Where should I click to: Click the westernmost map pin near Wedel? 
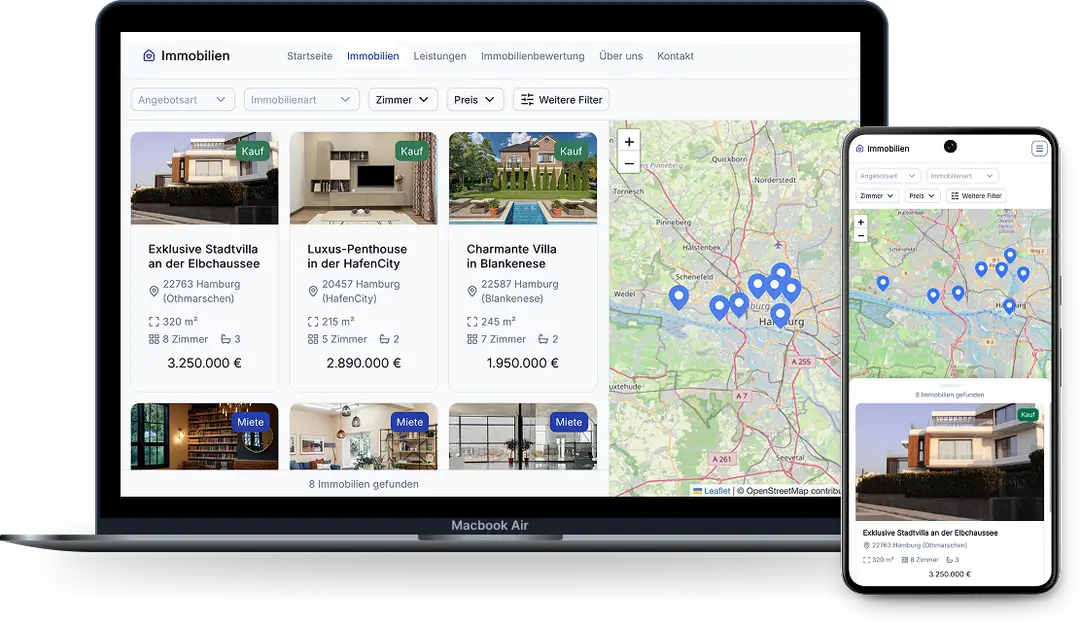point(679,296)
